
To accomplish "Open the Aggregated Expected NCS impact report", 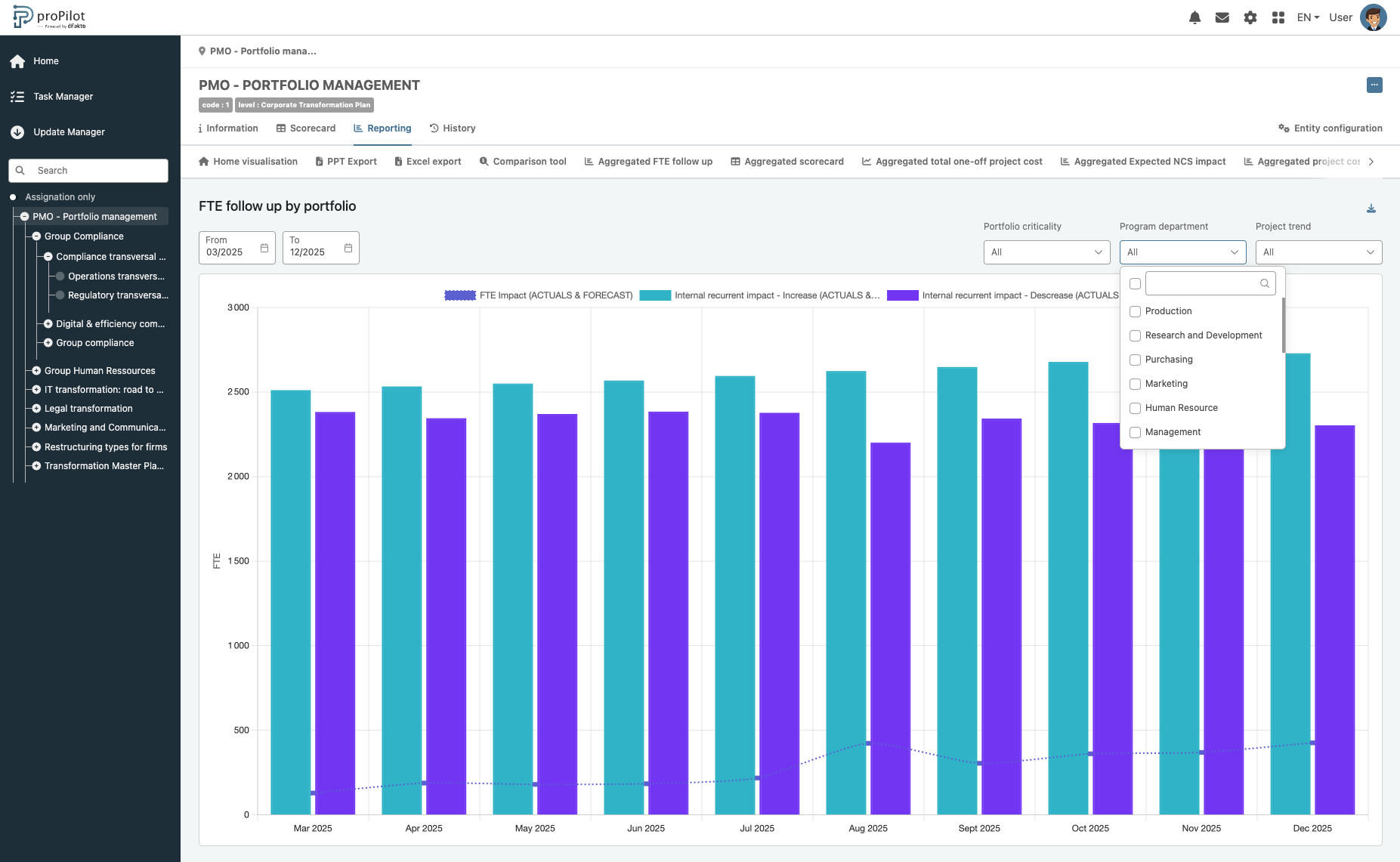I will [1143, 162].
